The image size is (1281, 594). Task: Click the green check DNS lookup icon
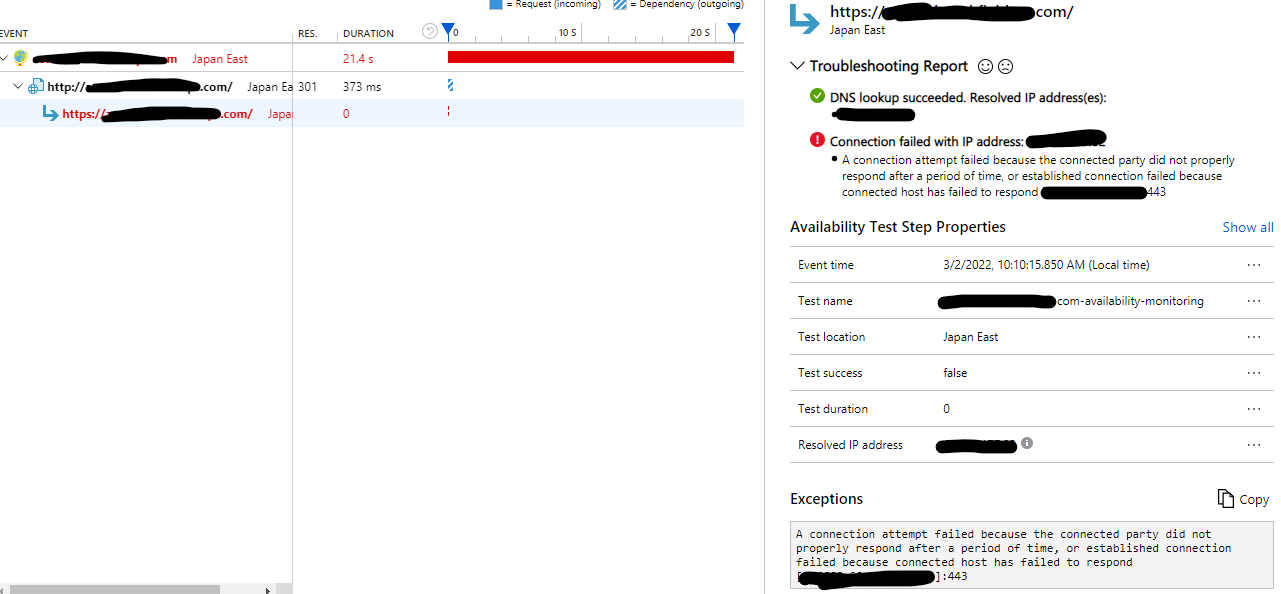pyautogui.click(x=817, y=97)
